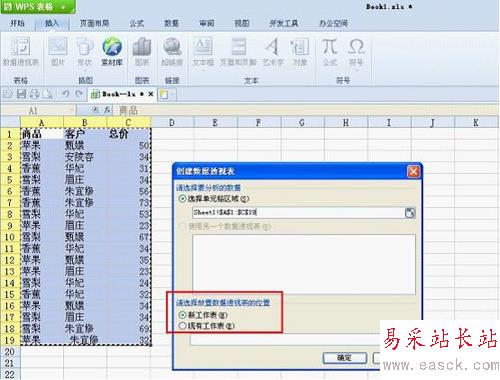The height and width of the screenshot is (380, 500).
Task: Open the 数据透视表 pivot table tool
Action: tap(21, 51)
